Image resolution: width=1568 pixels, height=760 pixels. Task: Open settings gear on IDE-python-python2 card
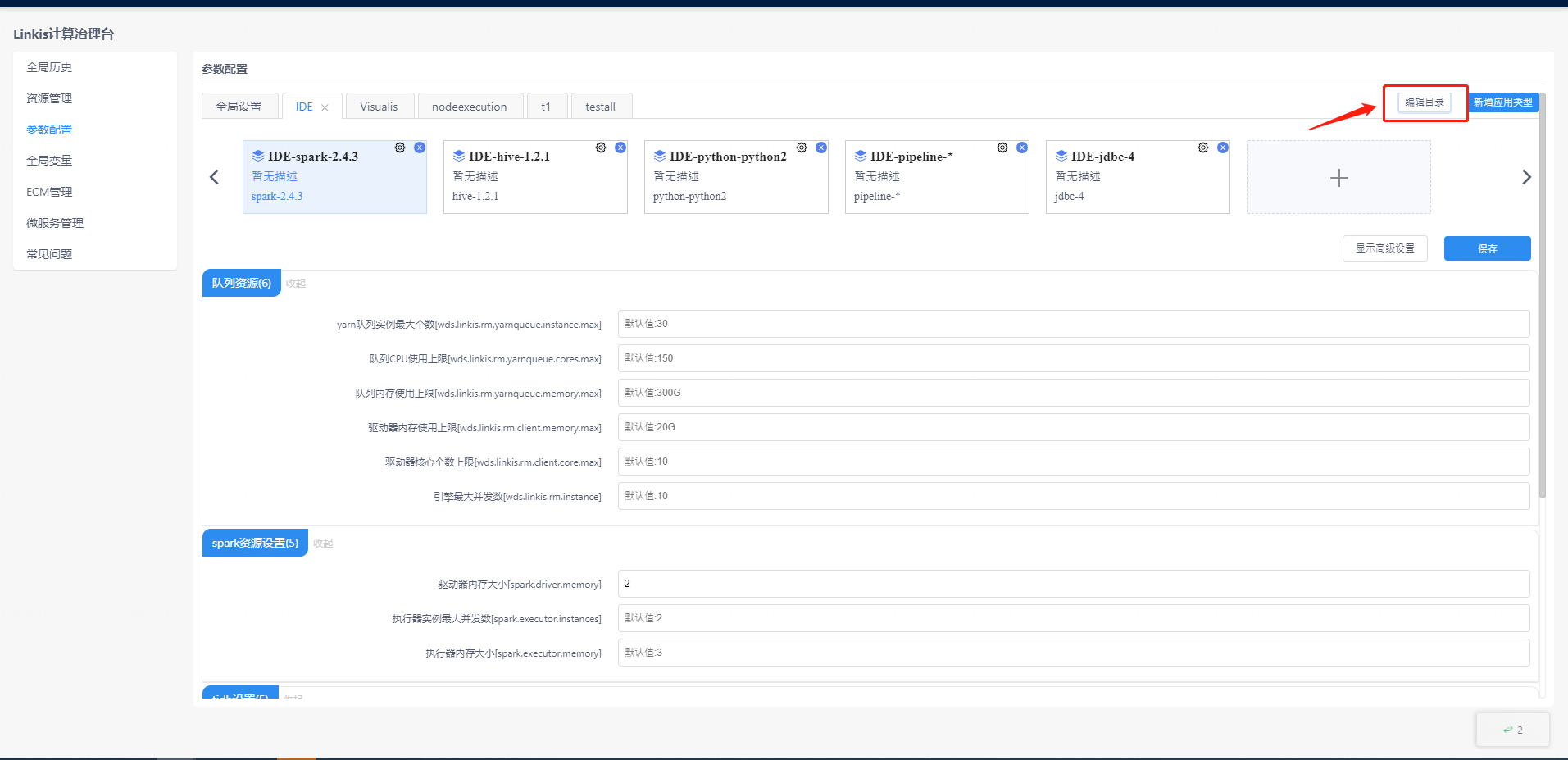802,148
